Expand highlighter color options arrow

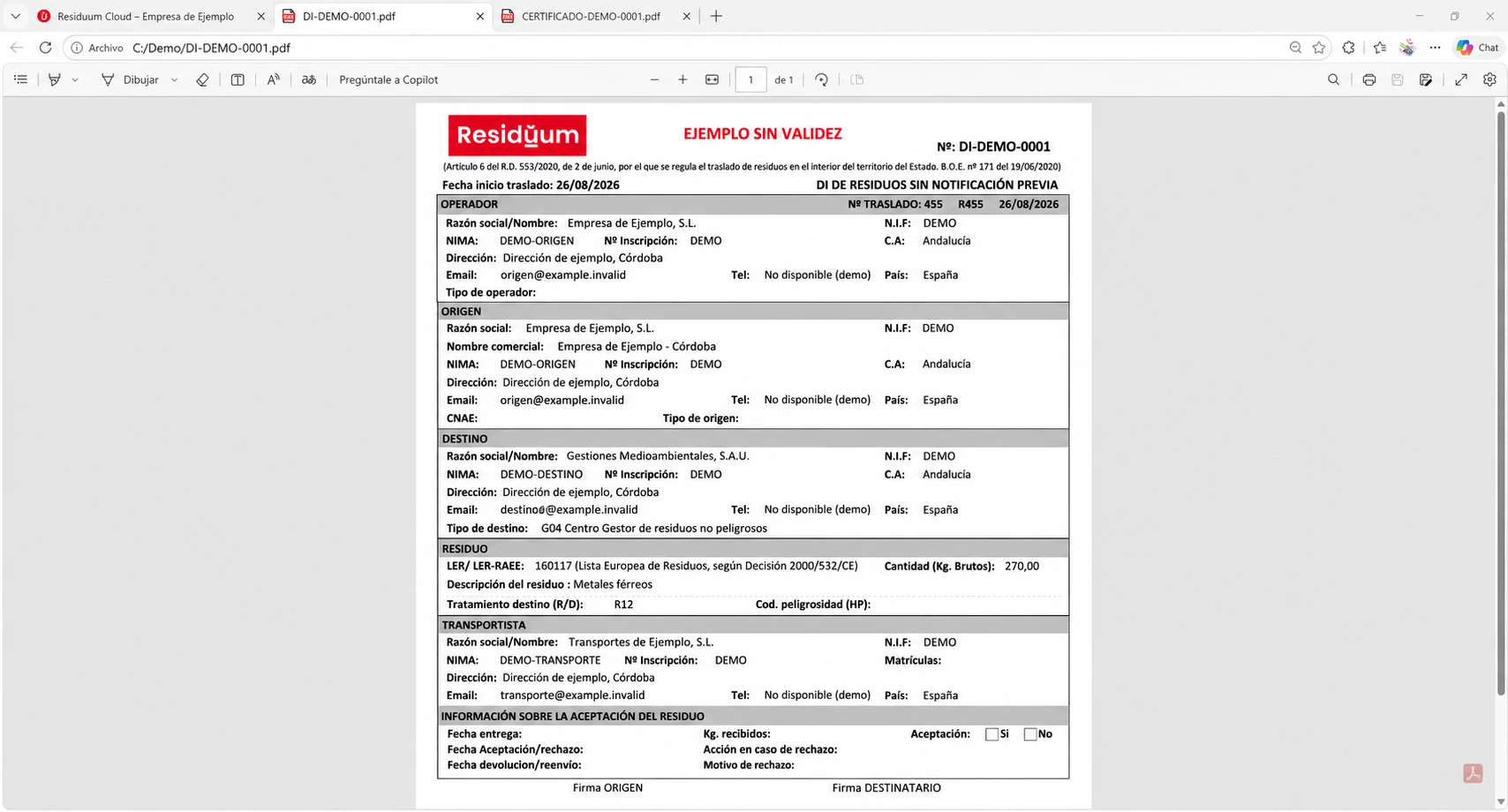[x=75, y=79]
